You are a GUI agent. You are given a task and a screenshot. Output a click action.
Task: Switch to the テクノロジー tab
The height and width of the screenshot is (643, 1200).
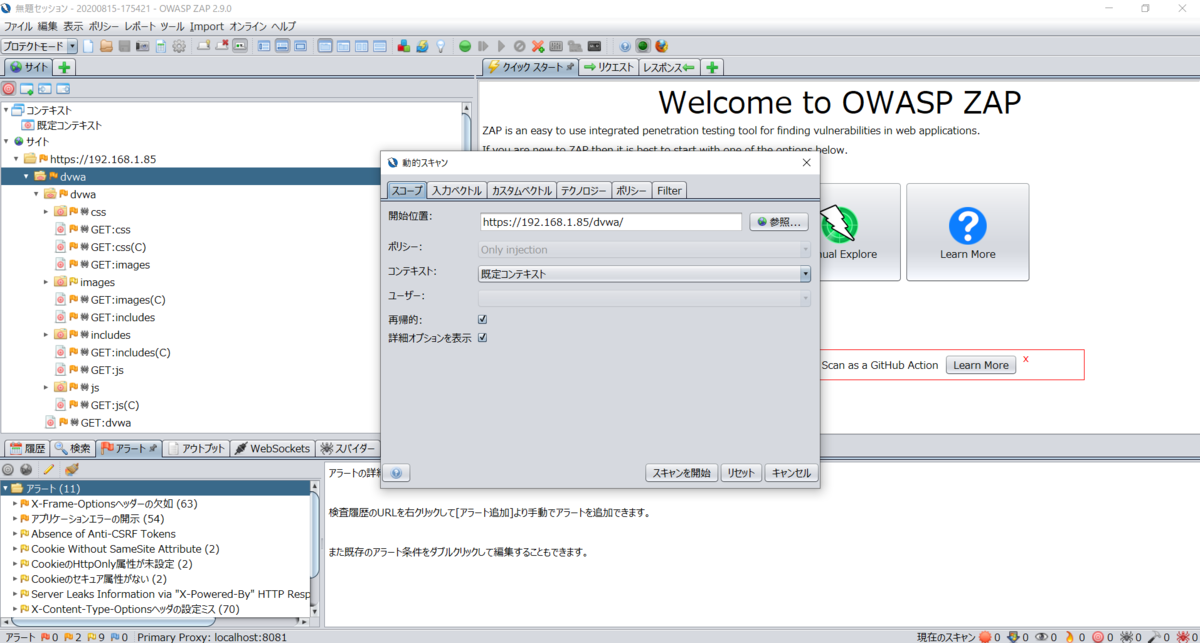[583, 191]
